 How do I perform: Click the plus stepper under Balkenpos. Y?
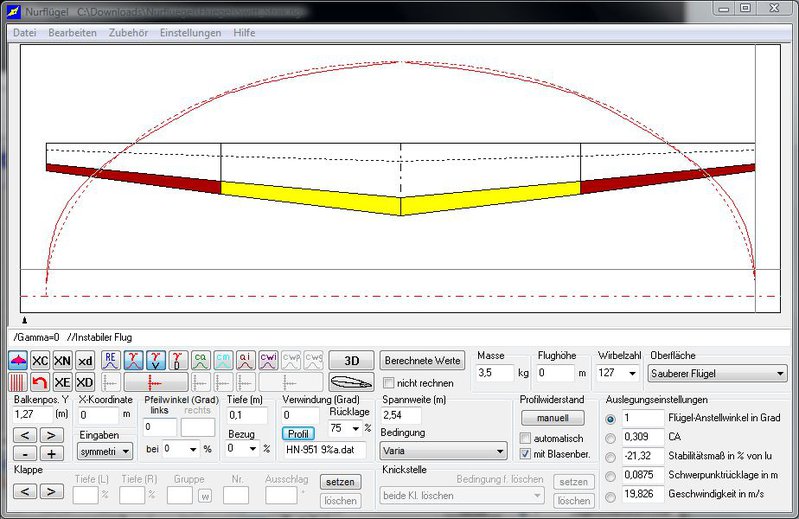click(51, 453)
